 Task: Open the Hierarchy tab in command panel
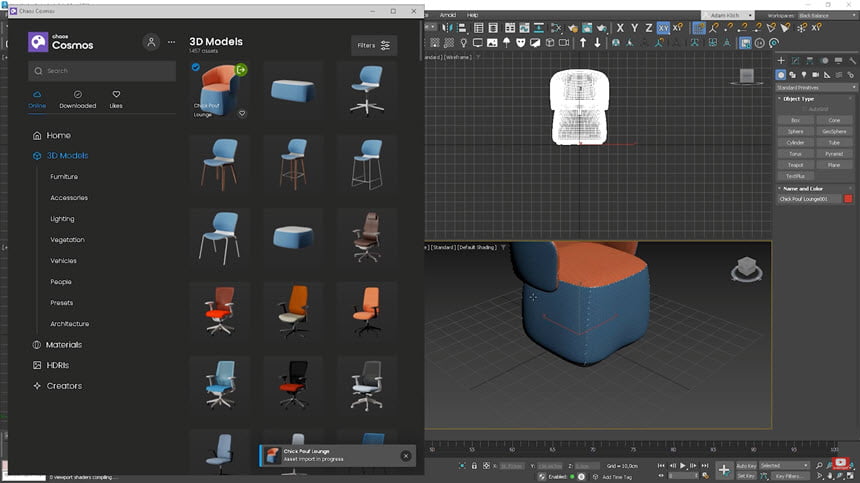point(810,60)
